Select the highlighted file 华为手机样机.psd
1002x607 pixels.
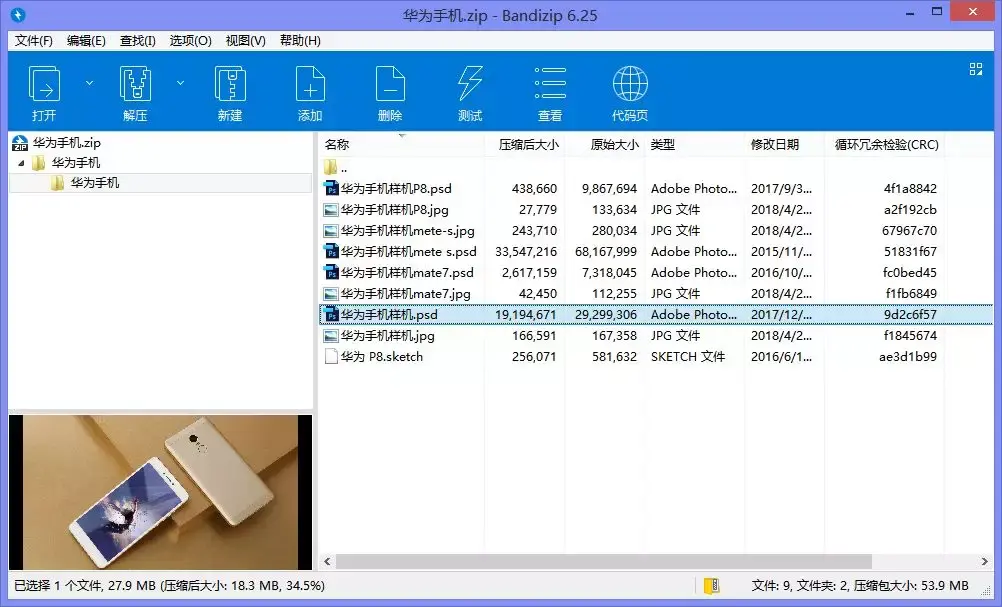point(389,315)
